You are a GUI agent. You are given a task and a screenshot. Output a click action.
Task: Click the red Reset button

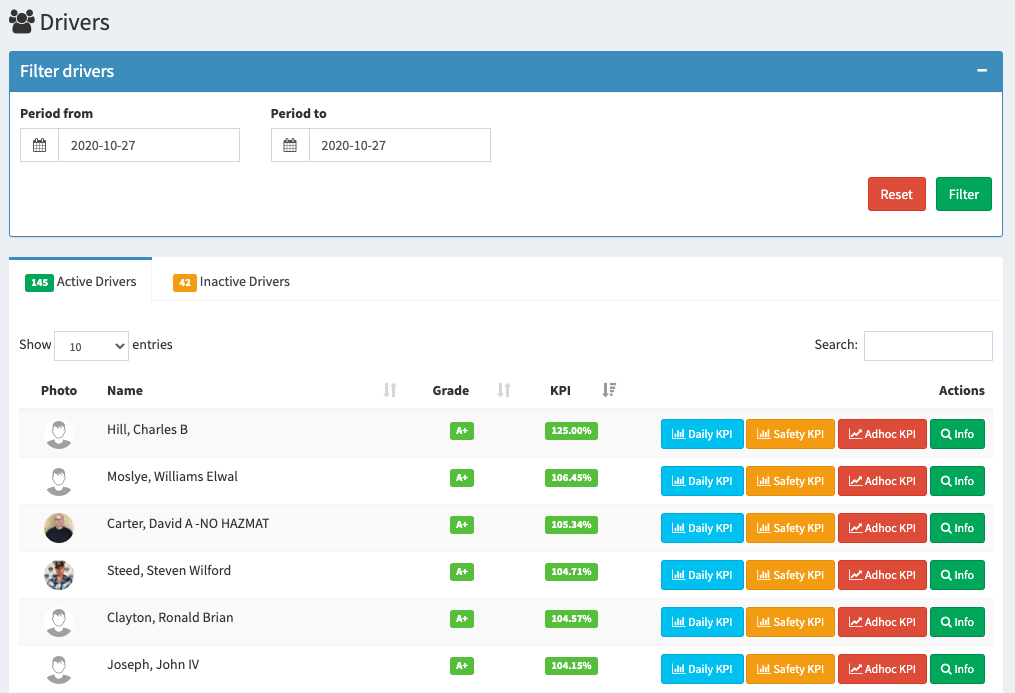point(897,194)
